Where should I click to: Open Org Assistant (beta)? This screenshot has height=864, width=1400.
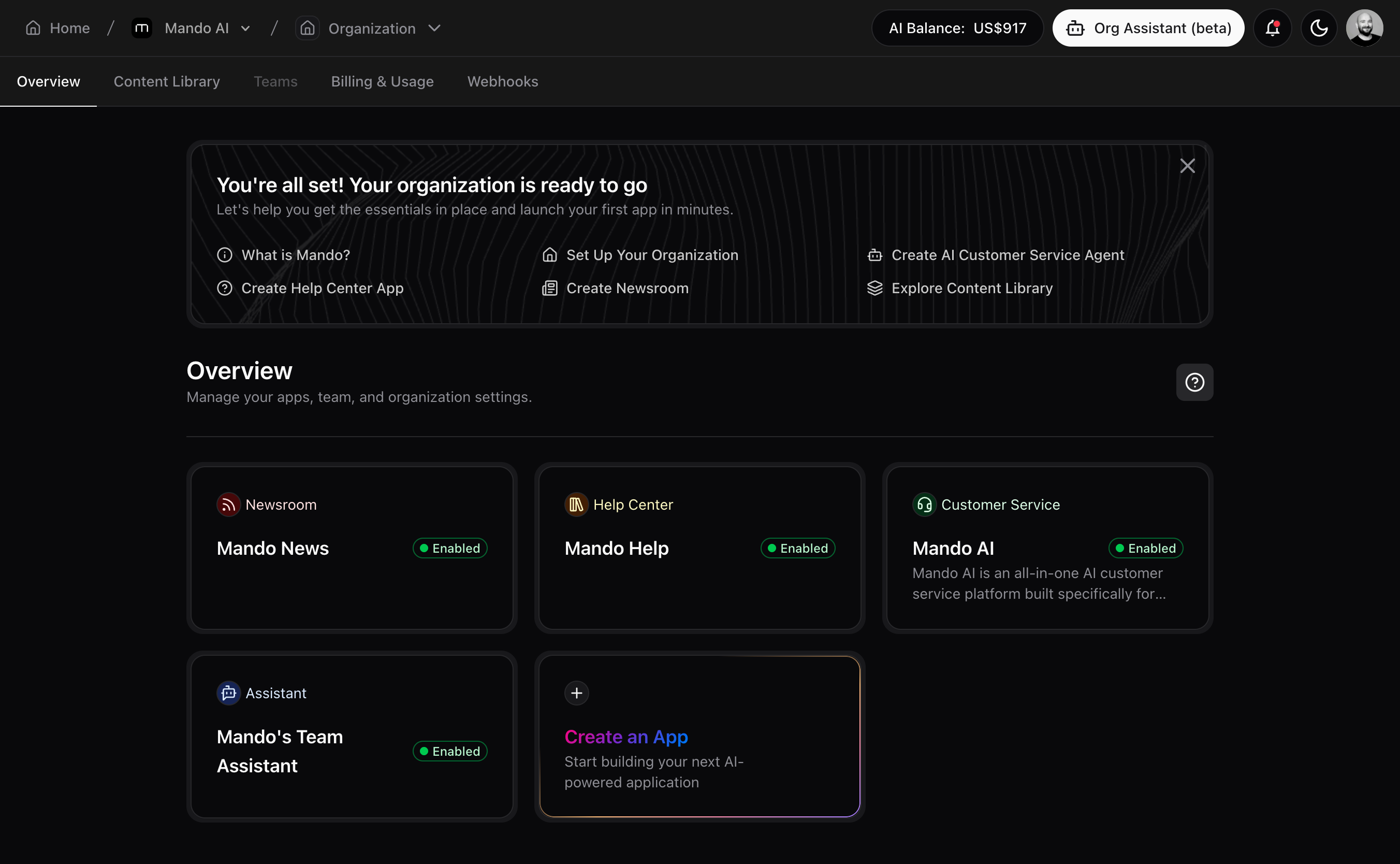click(x=1147, y=28)
